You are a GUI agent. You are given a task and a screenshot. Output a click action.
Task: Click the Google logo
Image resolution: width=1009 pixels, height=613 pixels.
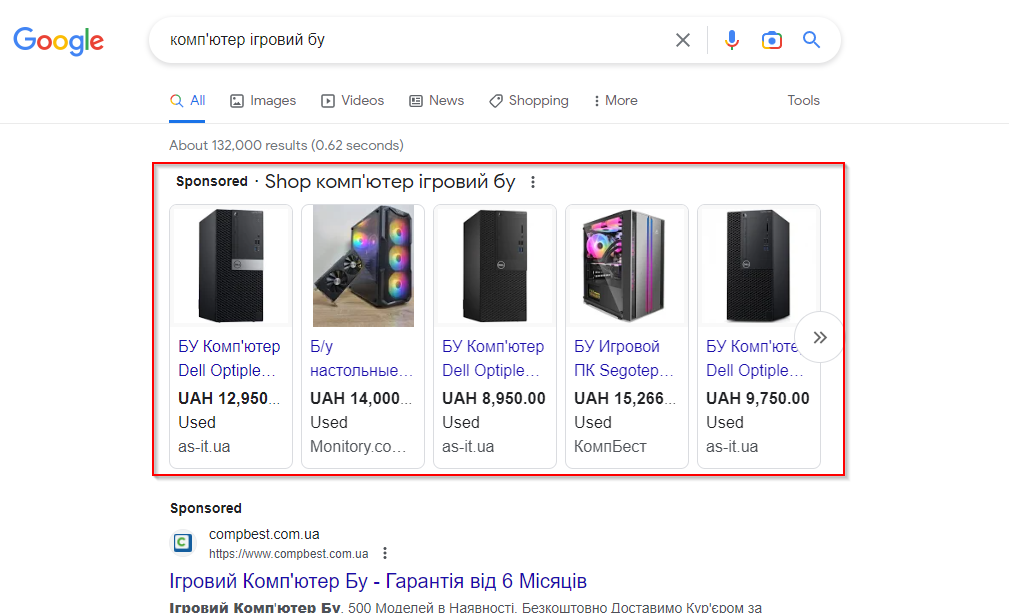coord(58,40)
